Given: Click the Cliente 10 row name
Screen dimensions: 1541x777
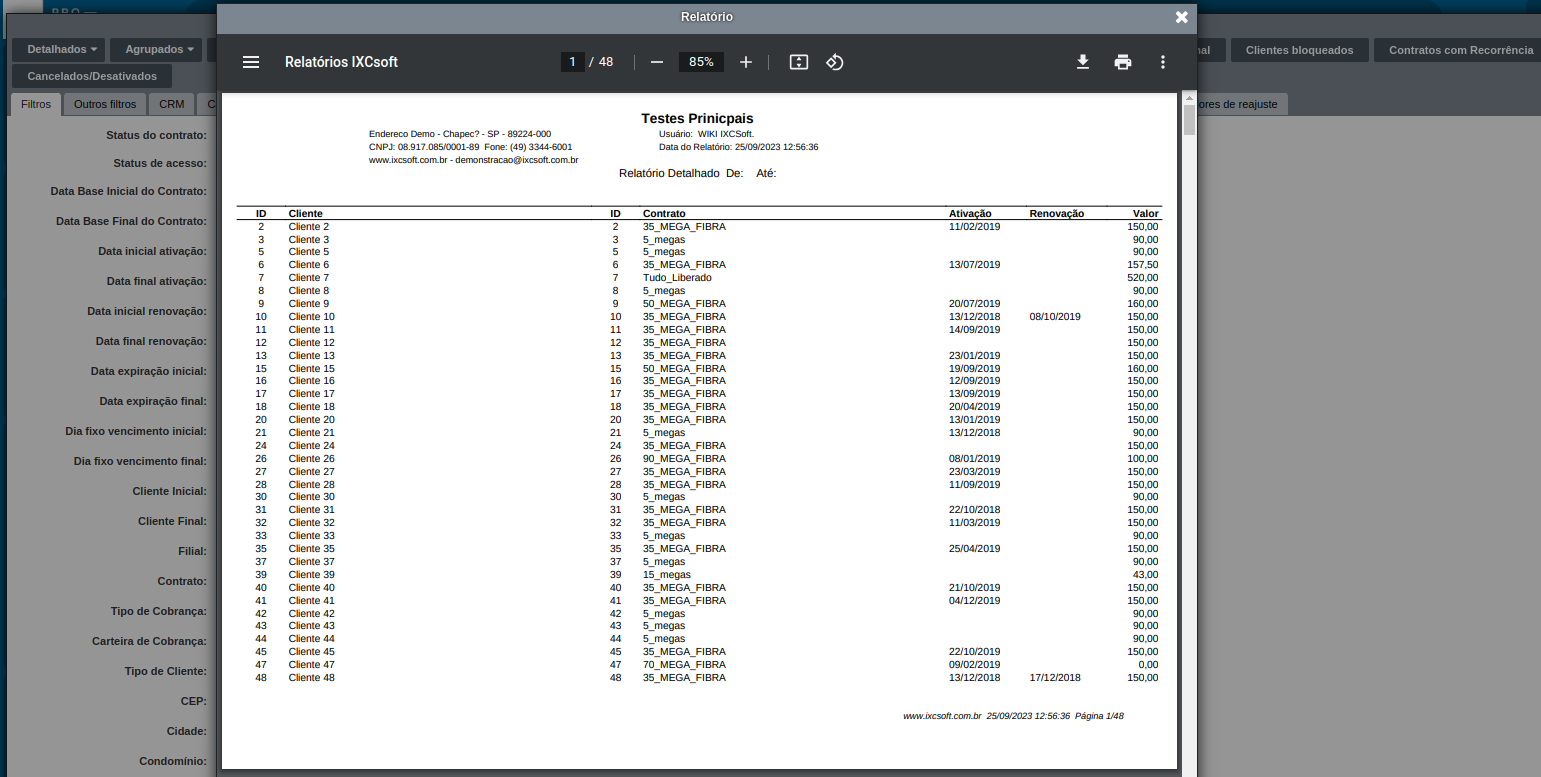Looking at the screenshot, I should point(312,317).
